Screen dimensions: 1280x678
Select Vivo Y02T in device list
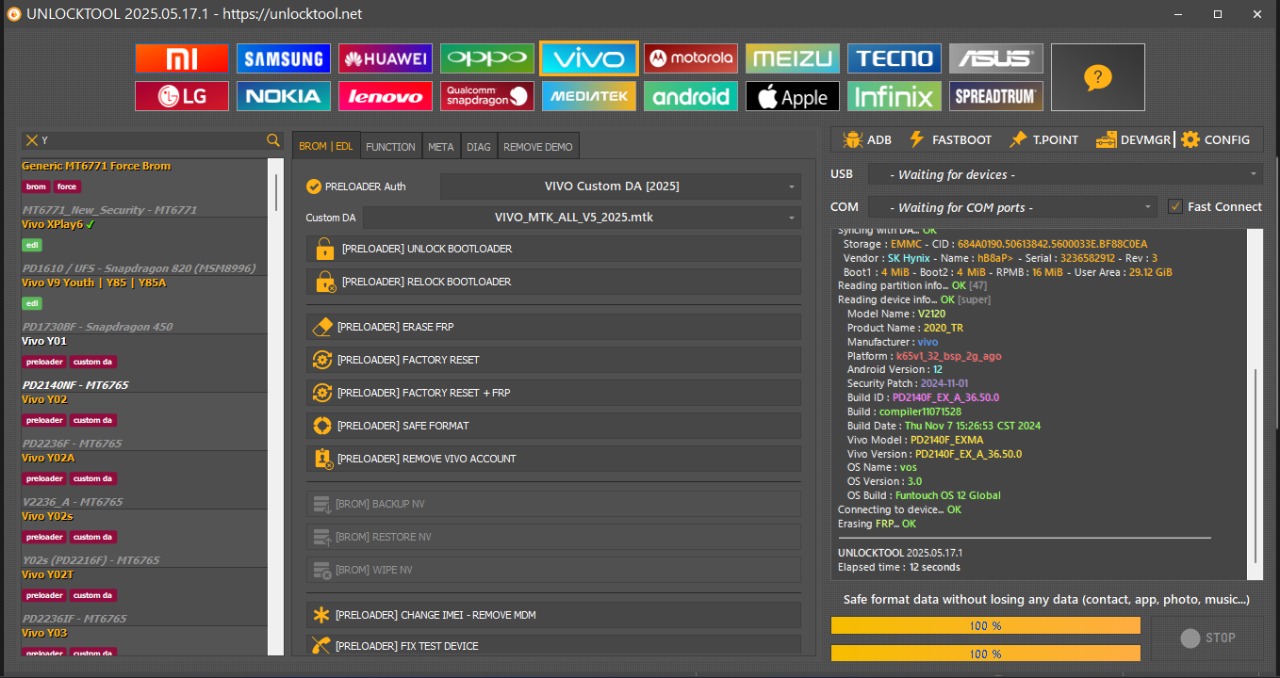[x=144, y=596]
